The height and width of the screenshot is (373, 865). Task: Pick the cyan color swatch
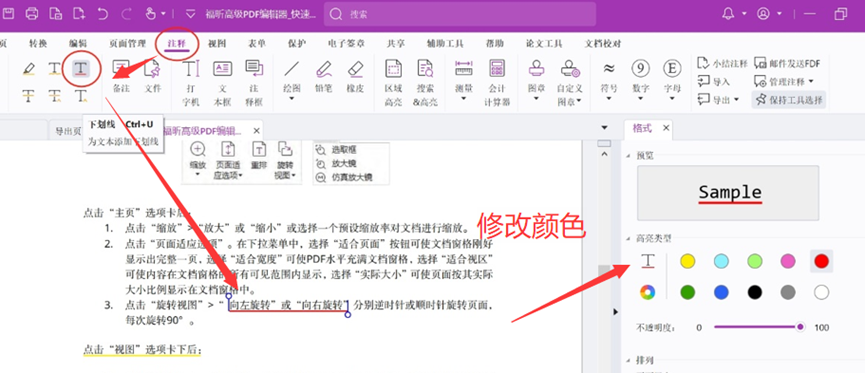[x=721, y=260]
